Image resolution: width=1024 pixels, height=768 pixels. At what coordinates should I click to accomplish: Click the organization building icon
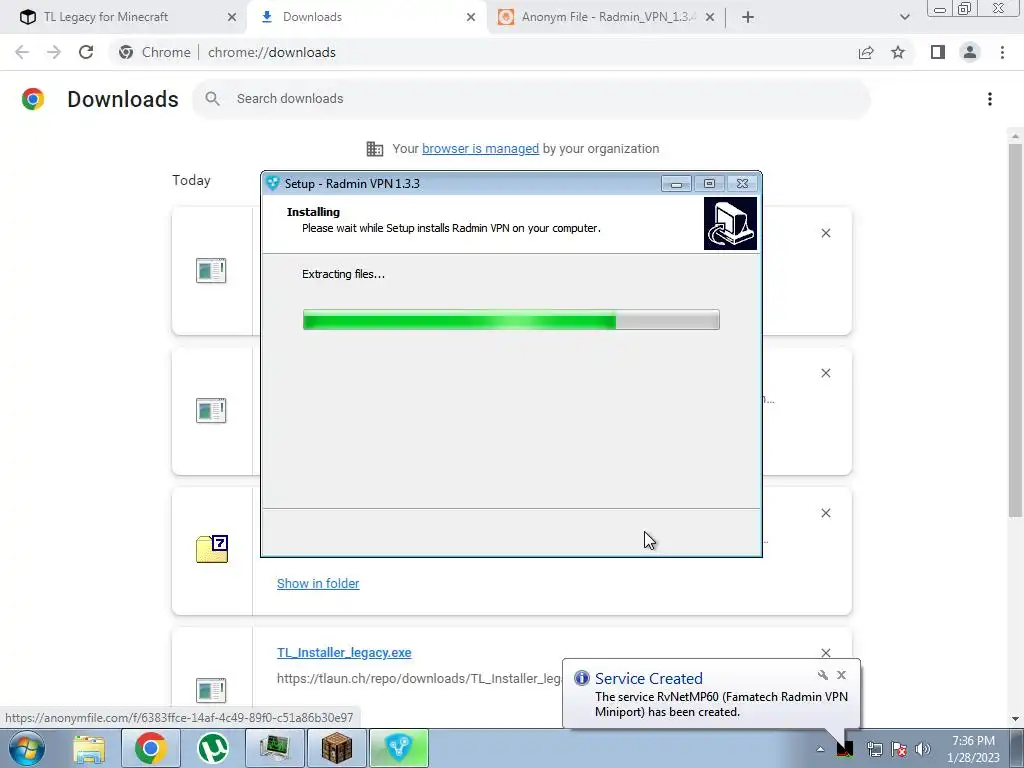point(375,149)
